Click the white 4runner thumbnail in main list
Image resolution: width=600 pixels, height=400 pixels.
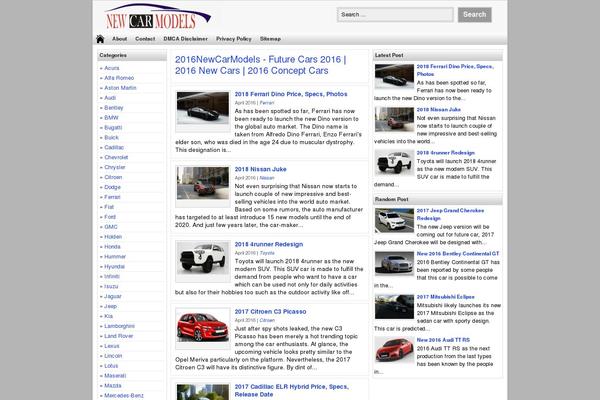coord(203,257)
